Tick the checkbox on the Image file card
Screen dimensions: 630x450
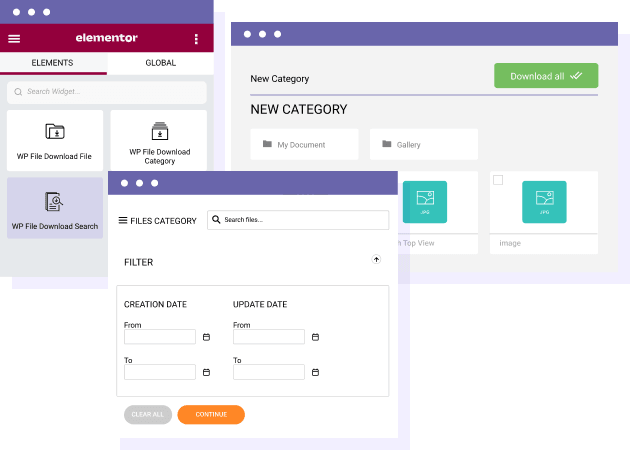point(498,180)
